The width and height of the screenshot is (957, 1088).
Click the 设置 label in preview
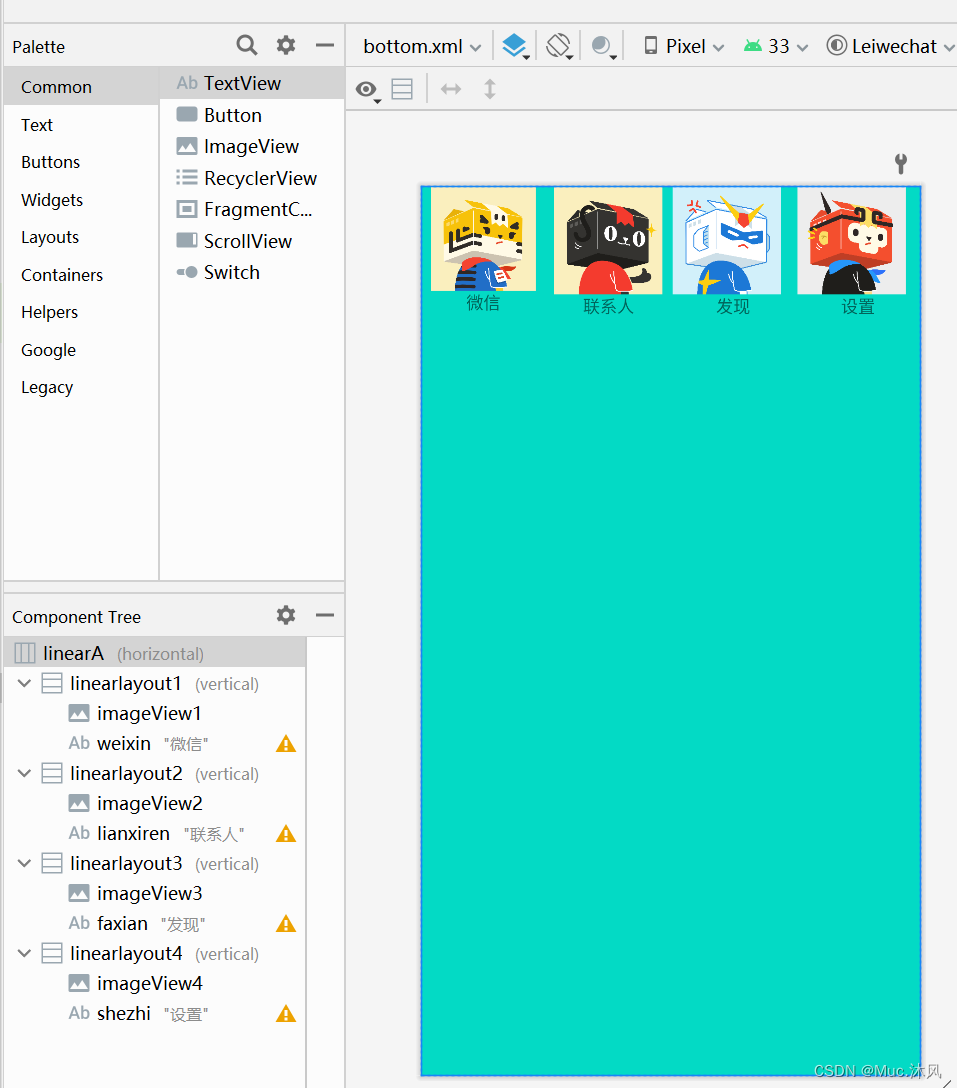[858, 307]
